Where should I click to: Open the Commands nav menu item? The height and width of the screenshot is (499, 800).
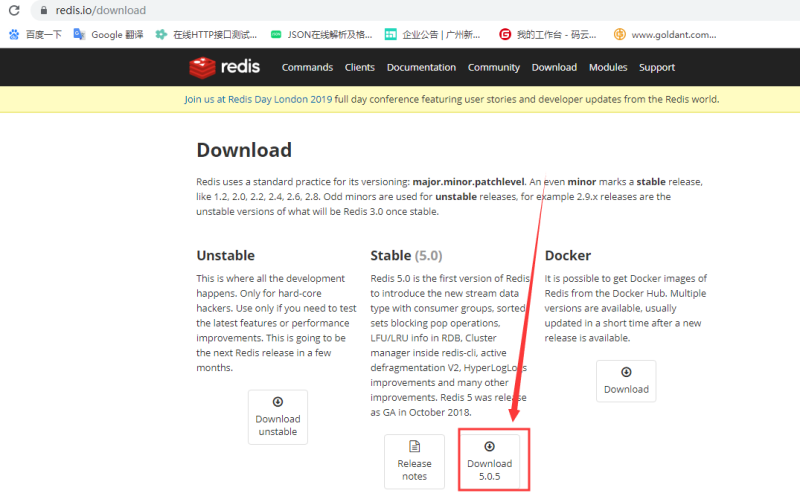click(307, 67)
